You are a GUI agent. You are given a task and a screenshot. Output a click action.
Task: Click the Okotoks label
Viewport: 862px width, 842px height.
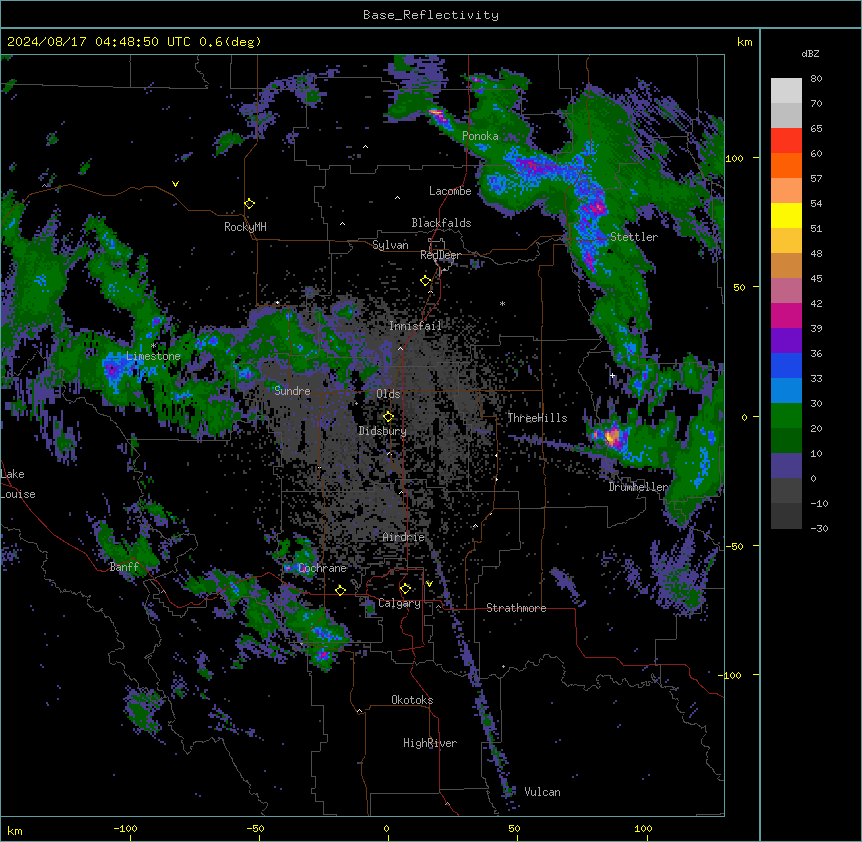pyautogui.click(x=412, y=700)
